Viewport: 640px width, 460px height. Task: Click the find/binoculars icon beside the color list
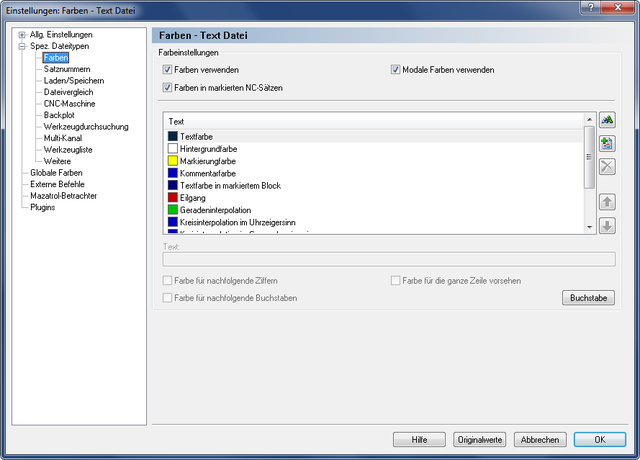click(x=607, y=120)
